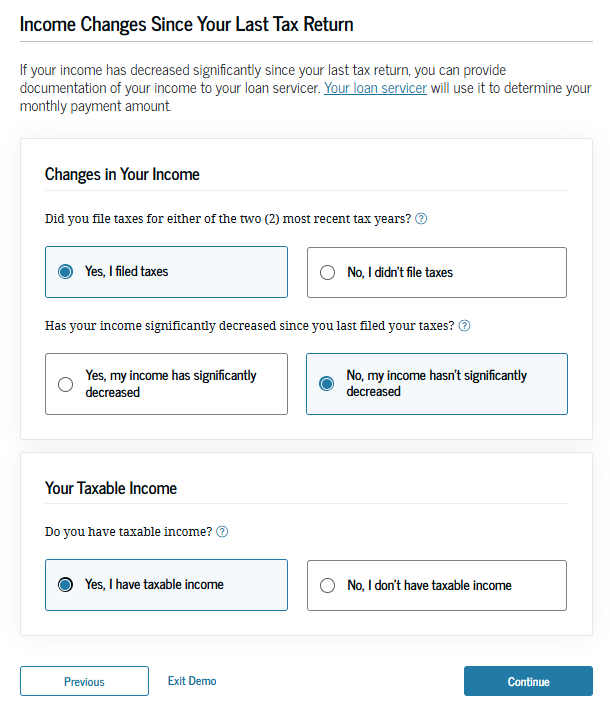The width and height of the screenshot is (610, 714).
Task: Open the "Your loan servicer" link
Action: coord(375,88)
